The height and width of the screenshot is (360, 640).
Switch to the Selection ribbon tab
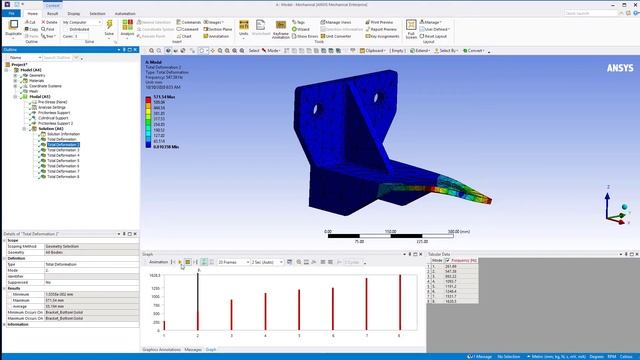(x=98, y=13)
